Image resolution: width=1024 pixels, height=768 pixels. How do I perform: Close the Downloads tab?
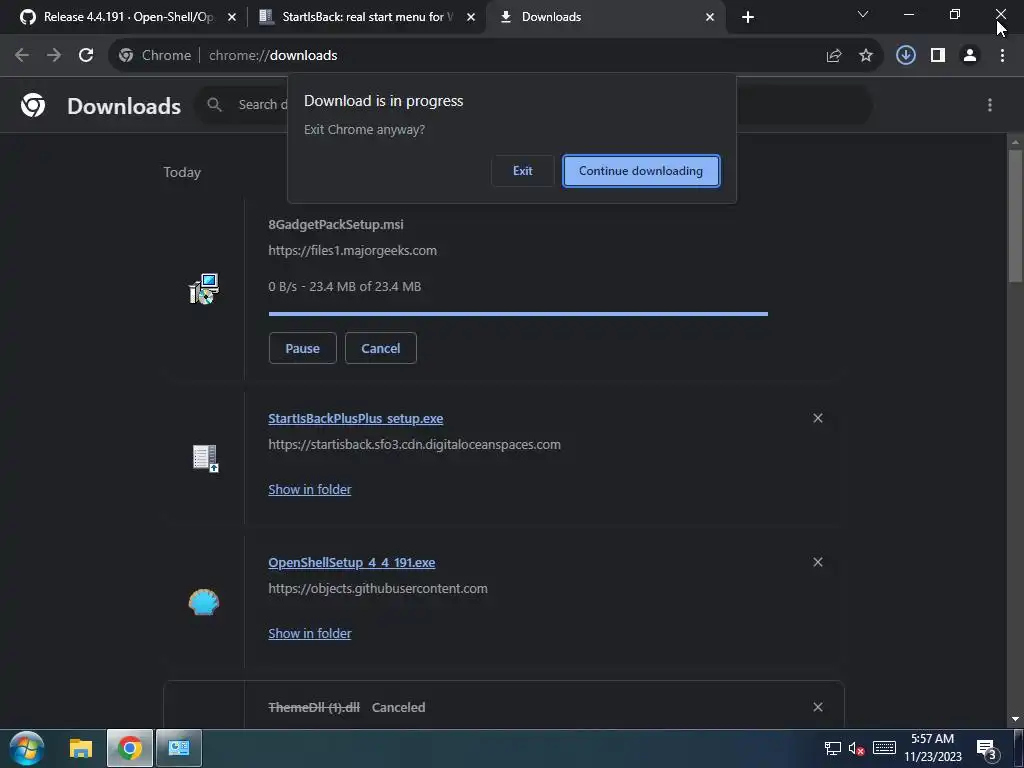(x=710, y=17)
